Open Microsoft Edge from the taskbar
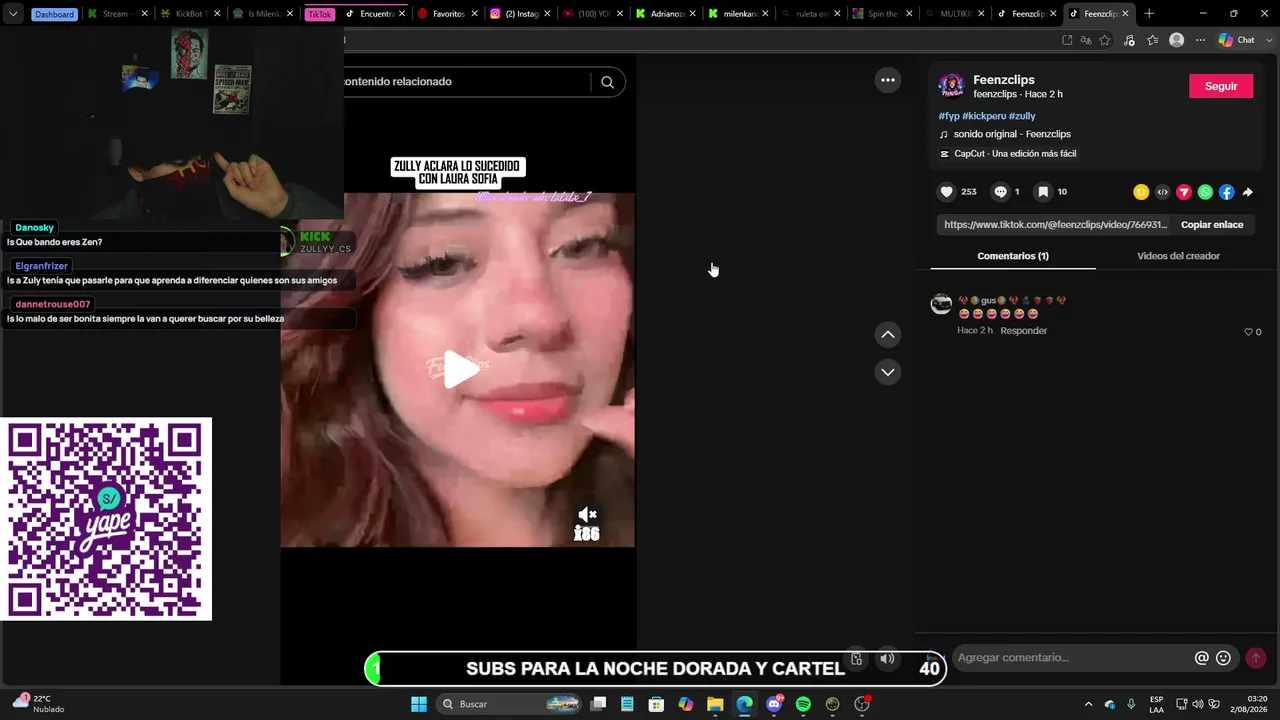This screenshot has width=1280, height=720. tap(744, 704)
